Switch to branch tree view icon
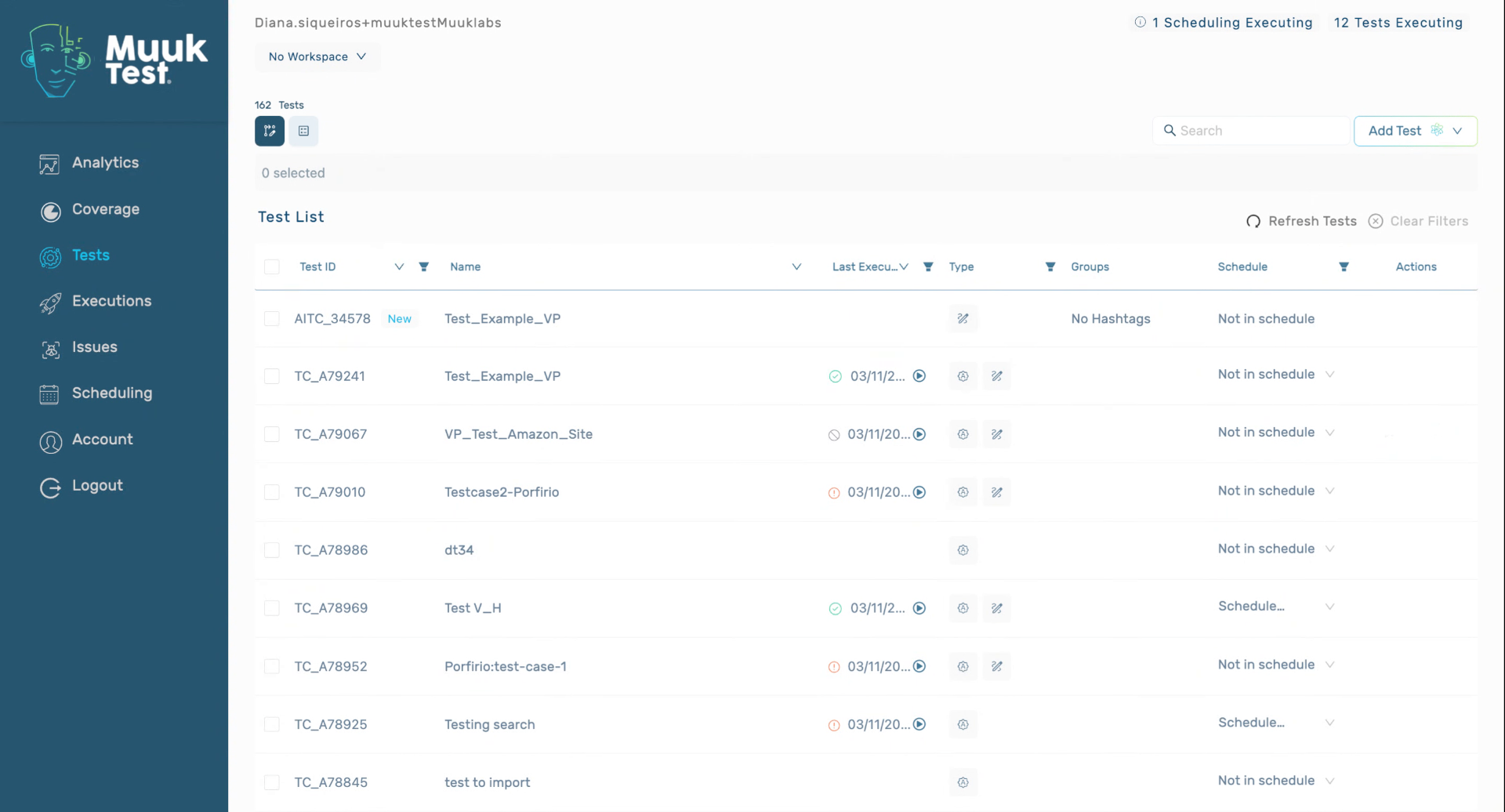 270,131
